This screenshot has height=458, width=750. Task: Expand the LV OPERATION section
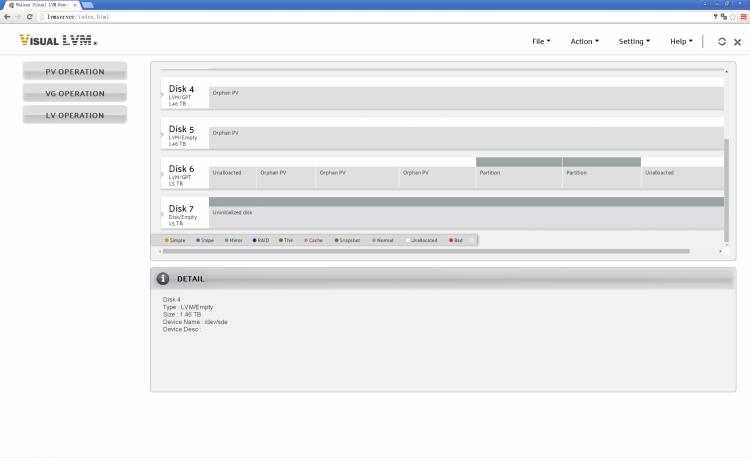(75, 115)
